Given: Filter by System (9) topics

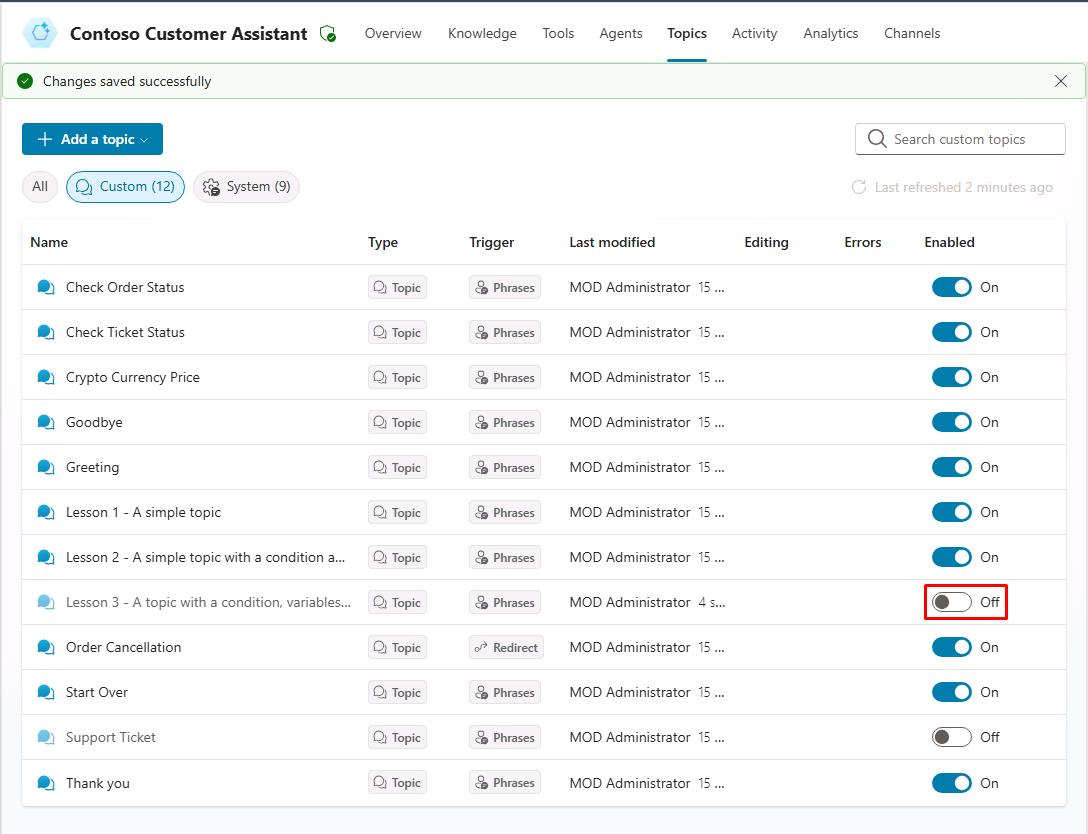Looking at the screenshot, I should tap(246, 187).
